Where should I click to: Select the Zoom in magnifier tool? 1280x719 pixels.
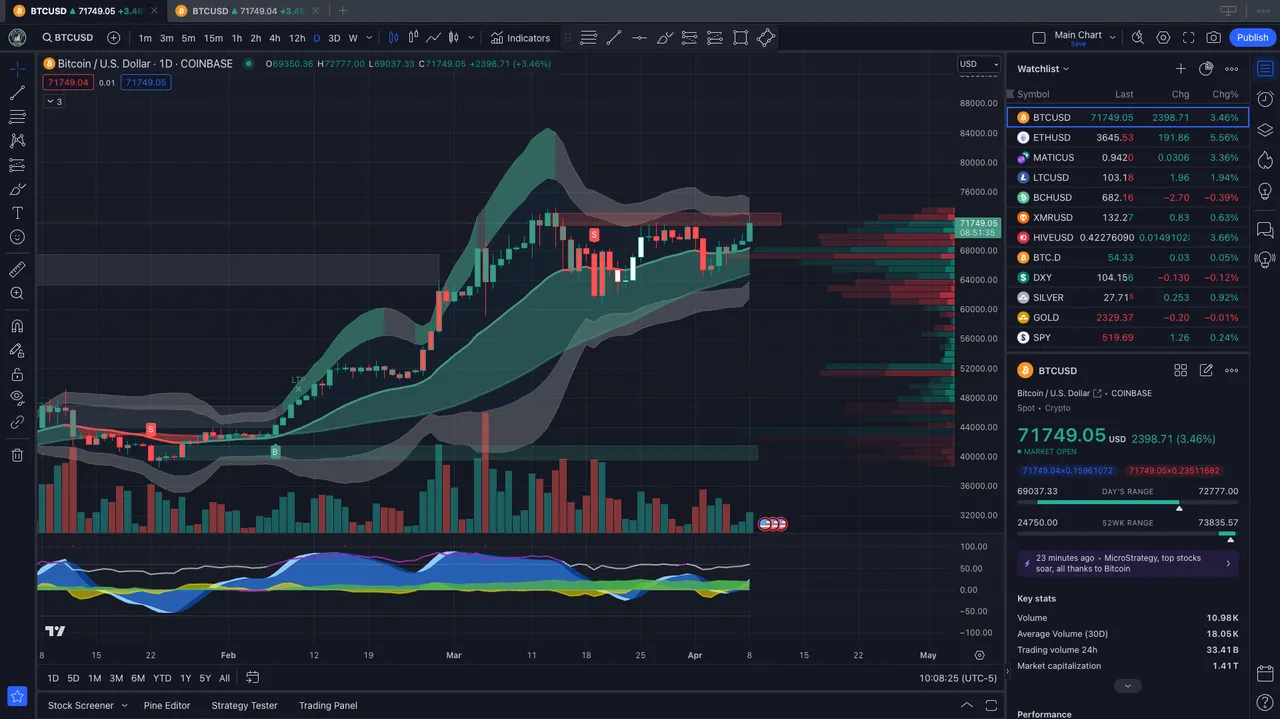17,293
